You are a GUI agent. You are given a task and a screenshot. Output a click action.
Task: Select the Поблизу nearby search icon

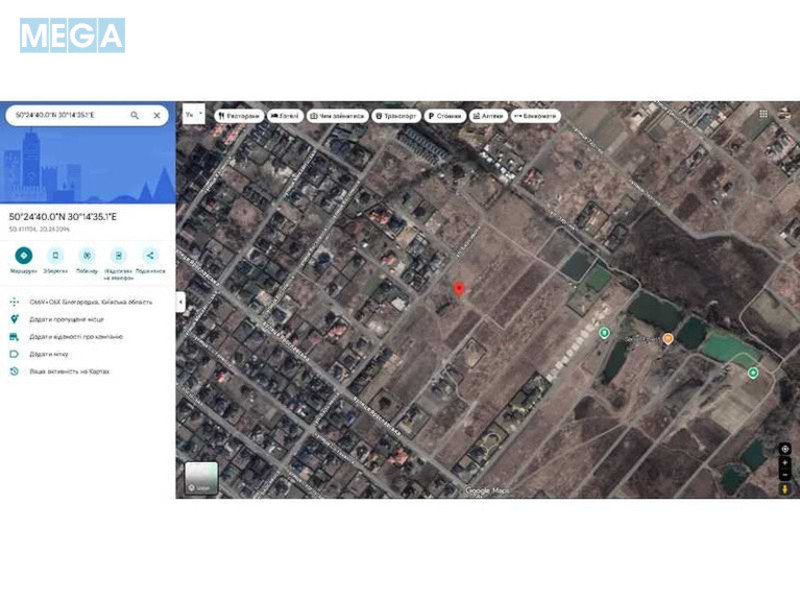tap(86, 254)
